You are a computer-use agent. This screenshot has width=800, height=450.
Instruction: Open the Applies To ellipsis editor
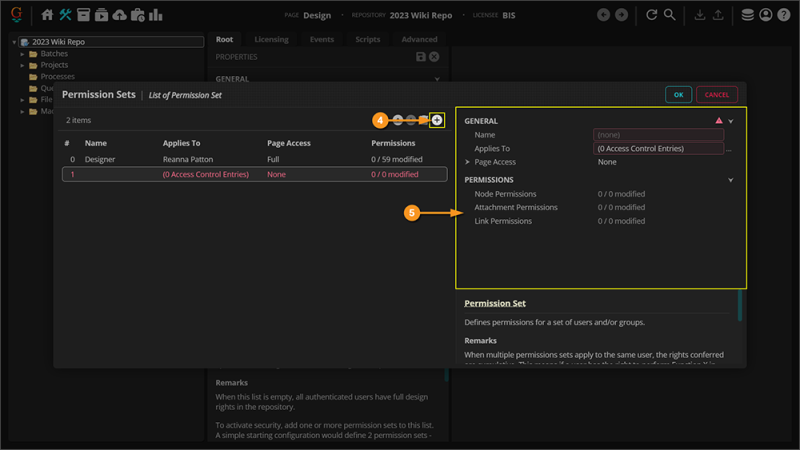(730, 149)
